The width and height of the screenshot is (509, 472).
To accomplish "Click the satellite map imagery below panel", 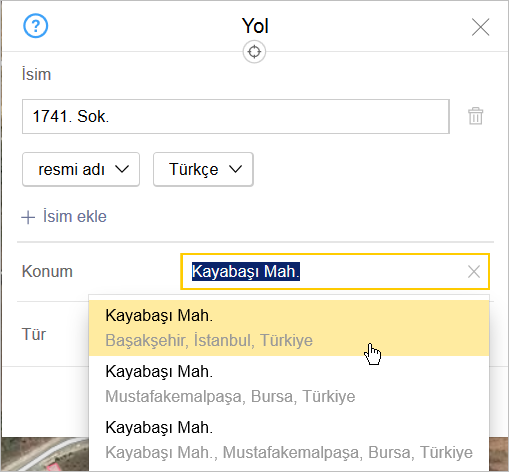I will point(45,454).
